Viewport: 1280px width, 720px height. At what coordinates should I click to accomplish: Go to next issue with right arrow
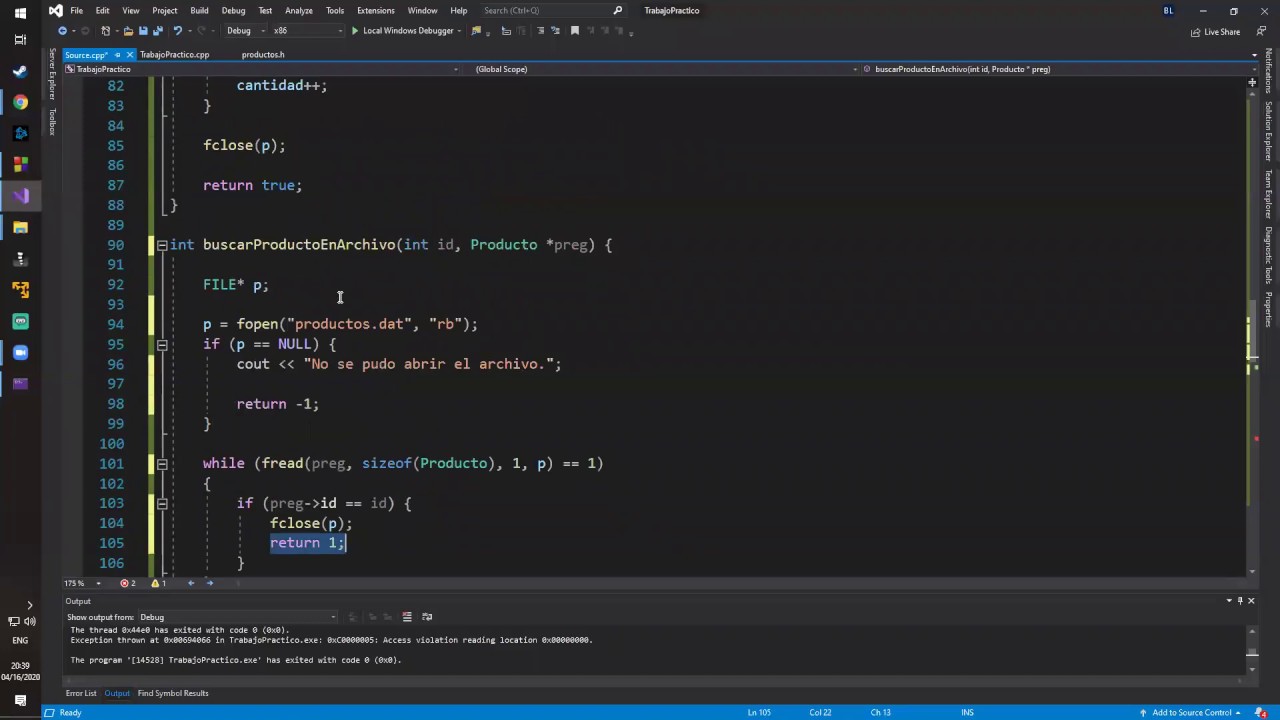tap(209, 583)
